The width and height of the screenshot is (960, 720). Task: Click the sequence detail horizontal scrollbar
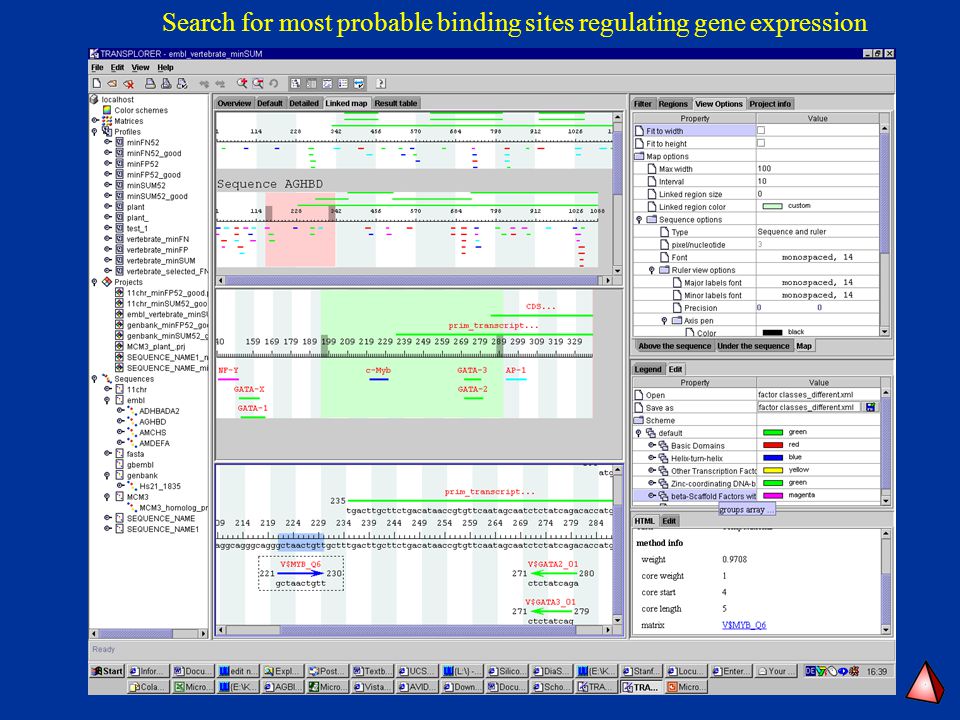pos(415,629)
